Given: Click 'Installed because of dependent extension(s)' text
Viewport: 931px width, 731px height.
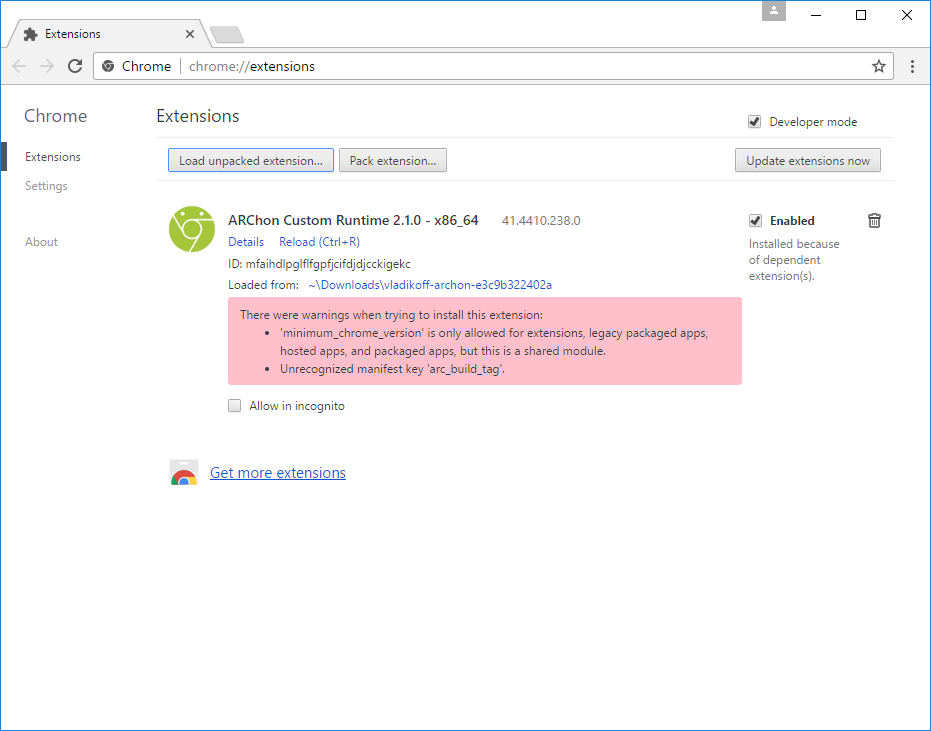Looking at the screenshot, I should [794, 260].
